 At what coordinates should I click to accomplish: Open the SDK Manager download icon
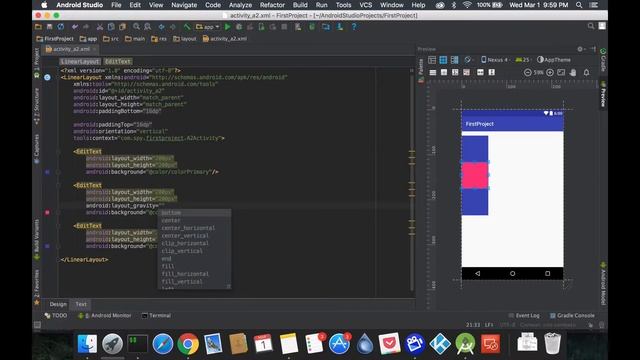coord(340,27)
